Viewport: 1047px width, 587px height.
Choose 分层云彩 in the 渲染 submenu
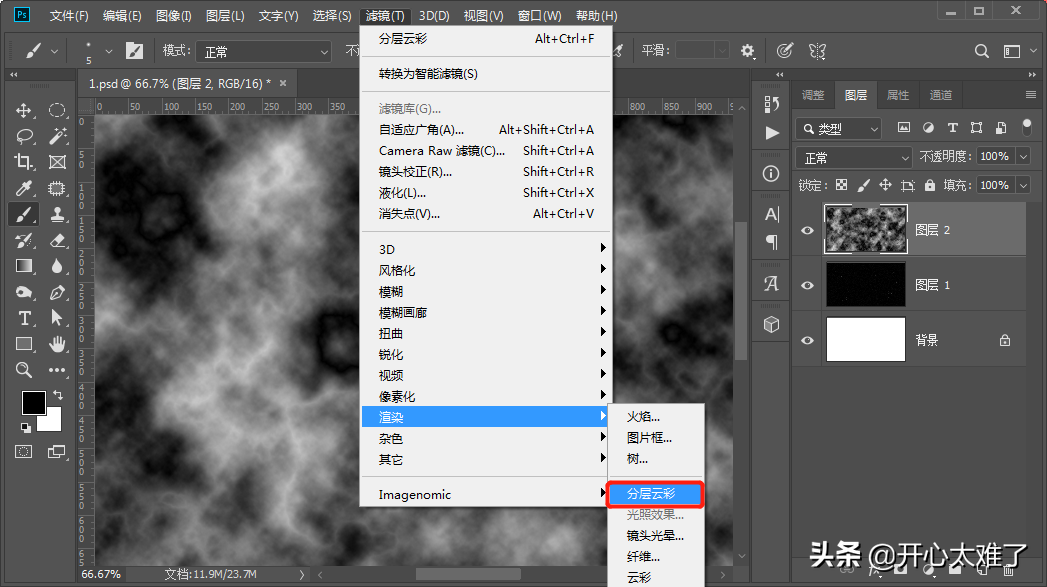(x=655, y=494)
